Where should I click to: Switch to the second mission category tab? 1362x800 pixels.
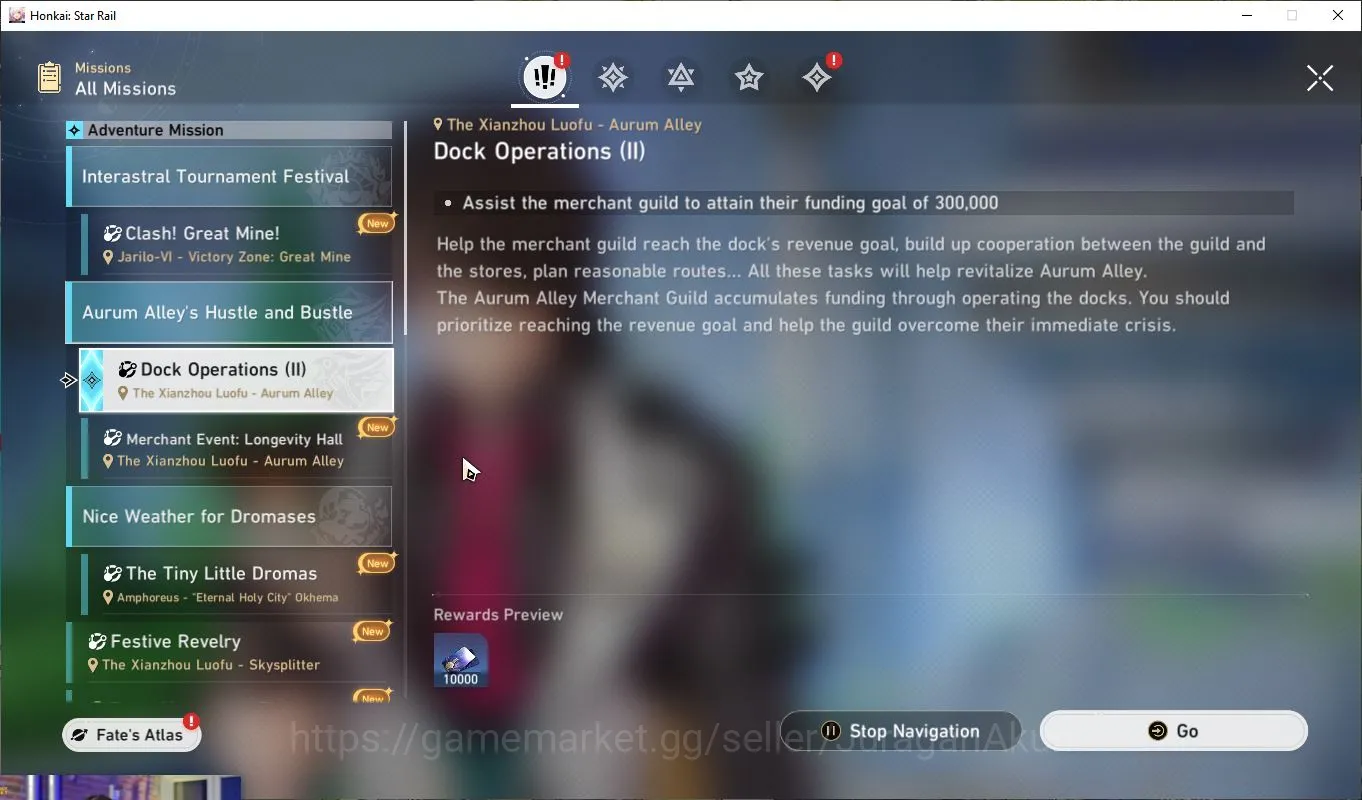(613, 77)
